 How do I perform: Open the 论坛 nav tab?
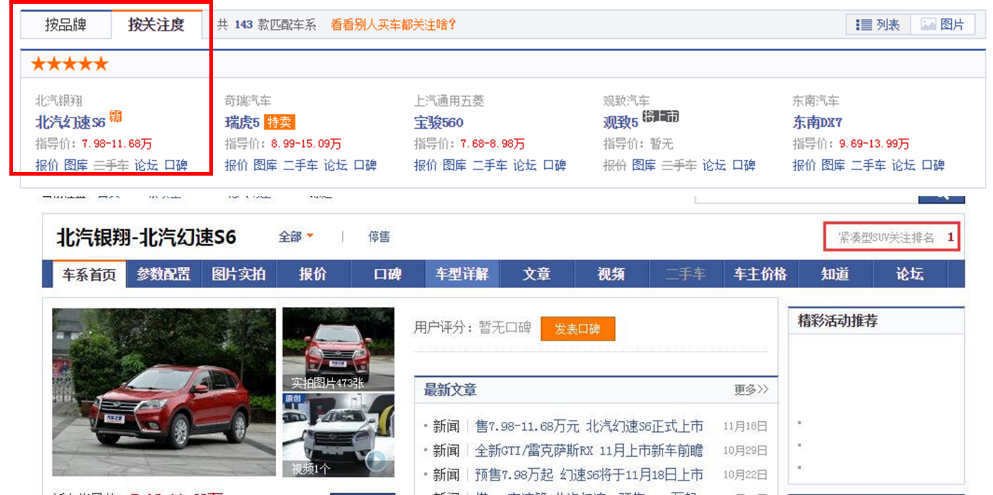[x=910, y=274]
